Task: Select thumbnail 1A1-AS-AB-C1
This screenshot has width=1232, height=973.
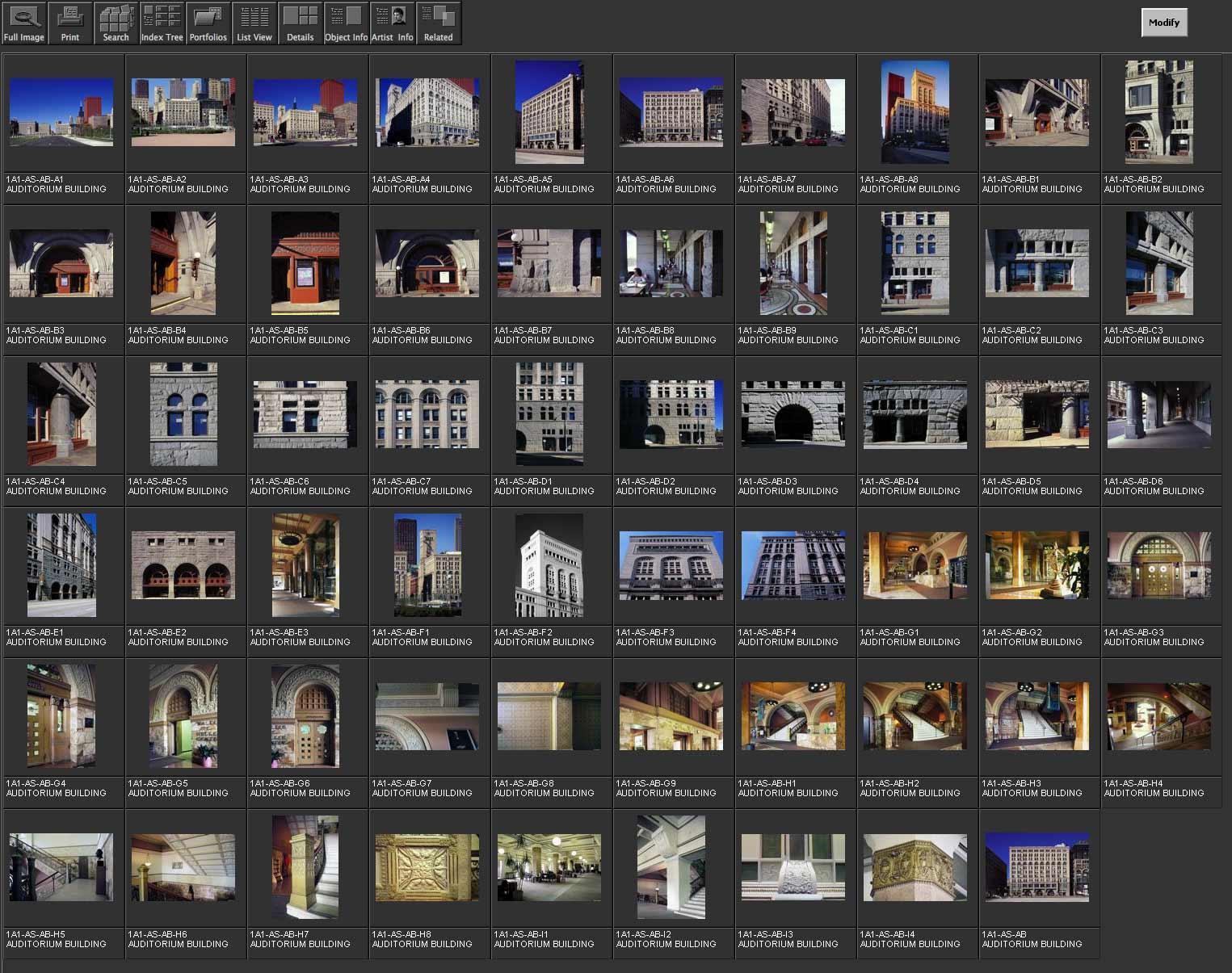Action: click(915, 263)
